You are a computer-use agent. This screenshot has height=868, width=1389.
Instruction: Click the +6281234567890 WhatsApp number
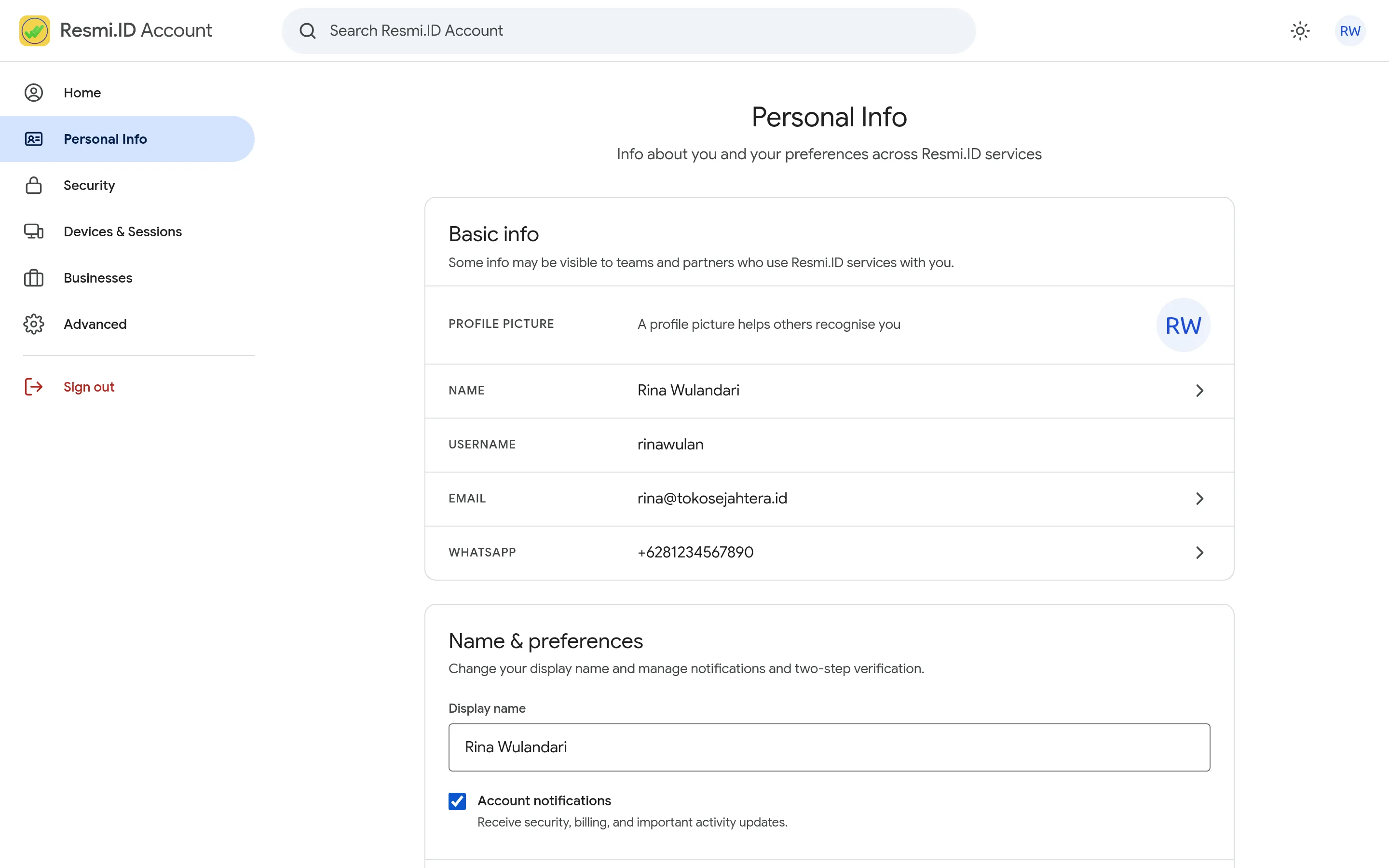click(x=695, y=552)
